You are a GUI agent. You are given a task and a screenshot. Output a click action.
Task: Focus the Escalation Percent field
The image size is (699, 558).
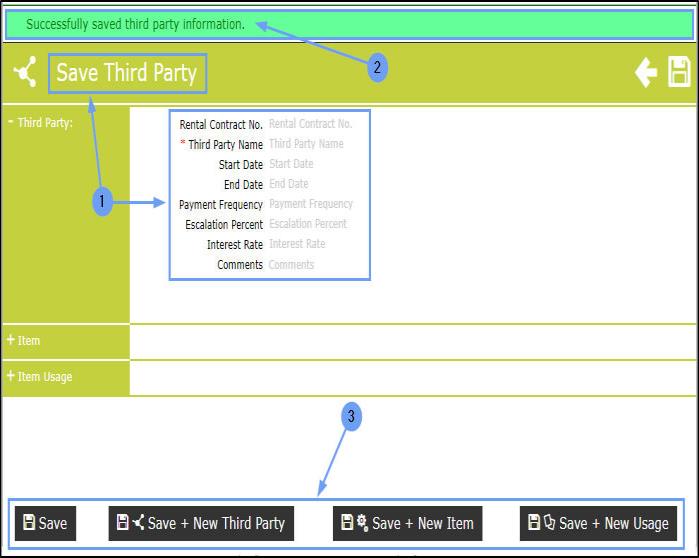coord(308,224)
